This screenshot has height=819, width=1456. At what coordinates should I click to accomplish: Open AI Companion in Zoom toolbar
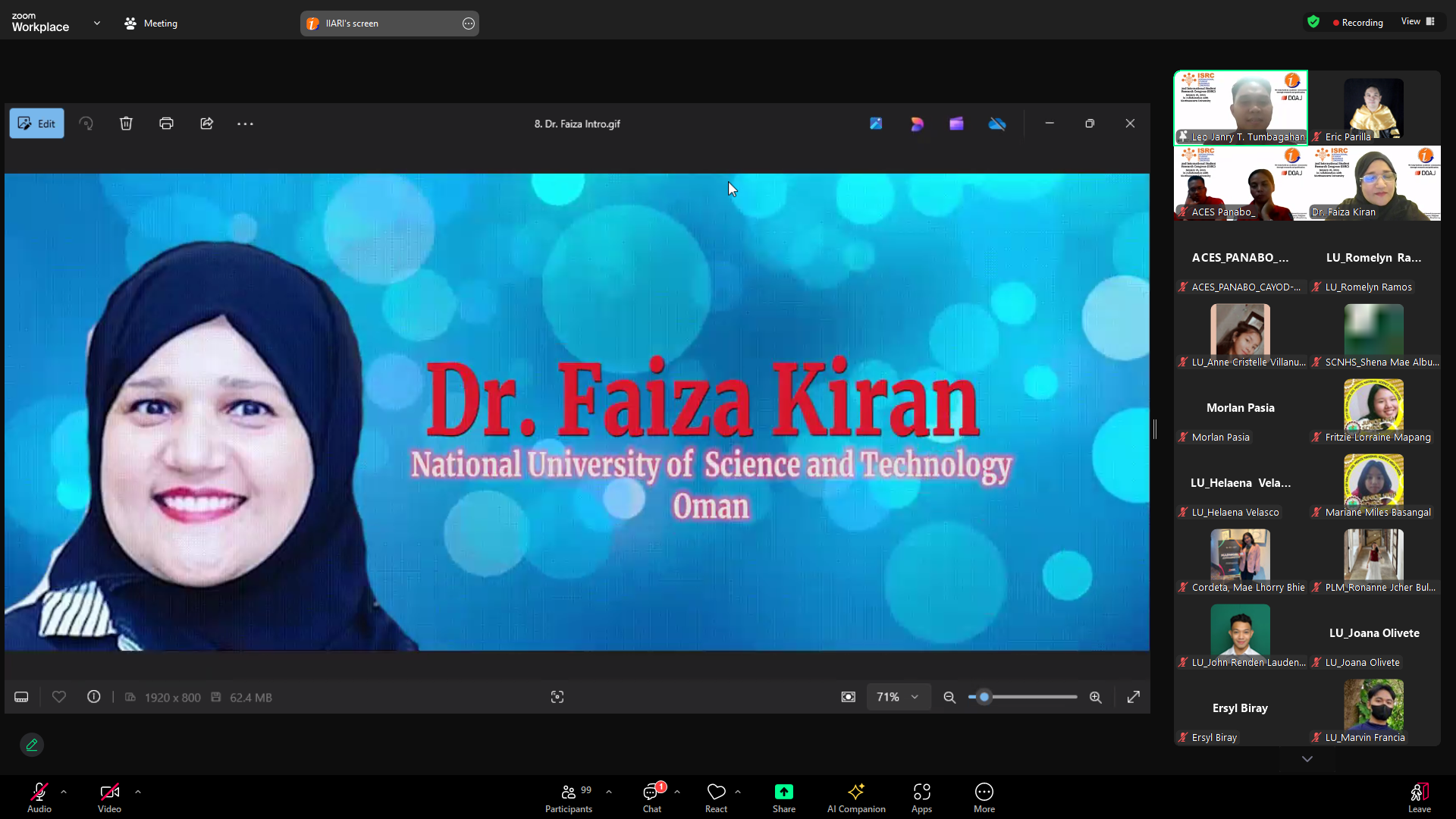(x=856, y=798)
